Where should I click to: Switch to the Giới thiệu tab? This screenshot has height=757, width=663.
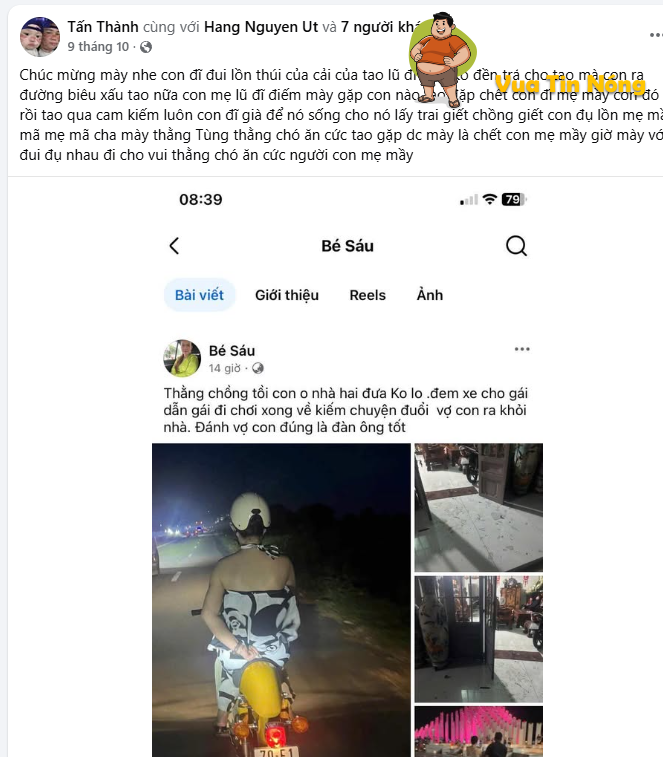tap(287, 295)
